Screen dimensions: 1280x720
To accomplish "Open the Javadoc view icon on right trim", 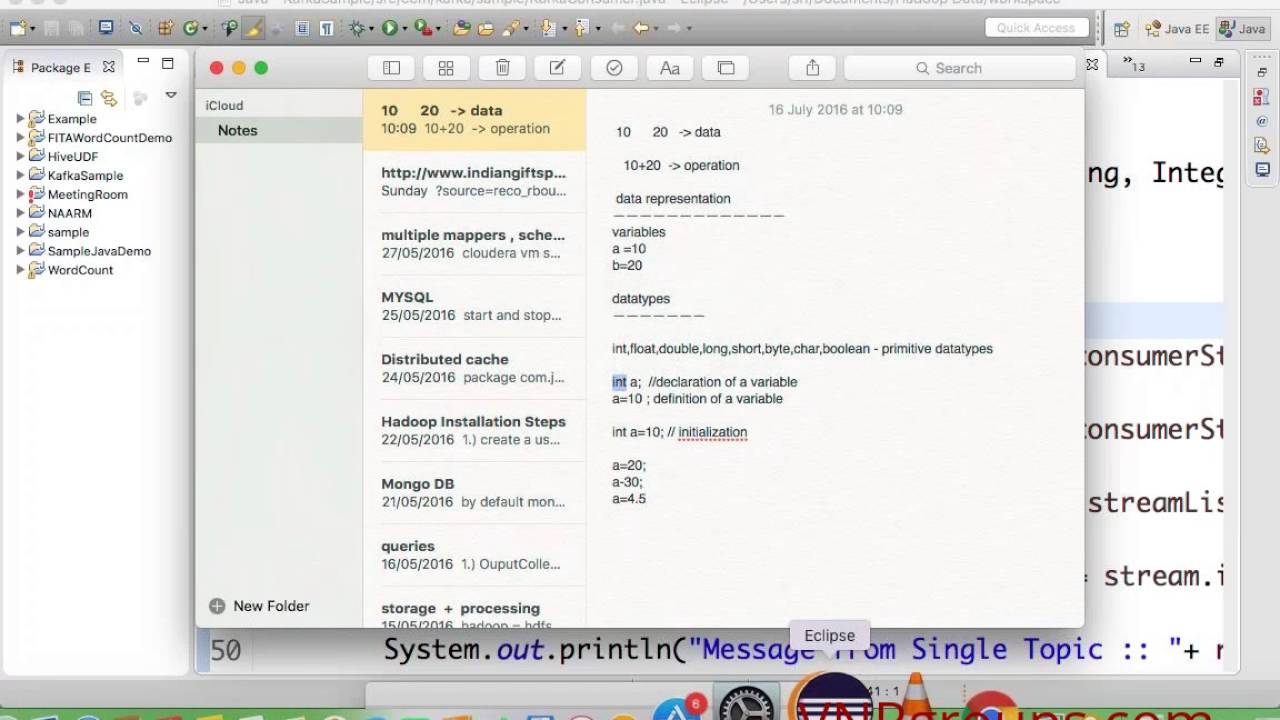I will click(1262, 121).
